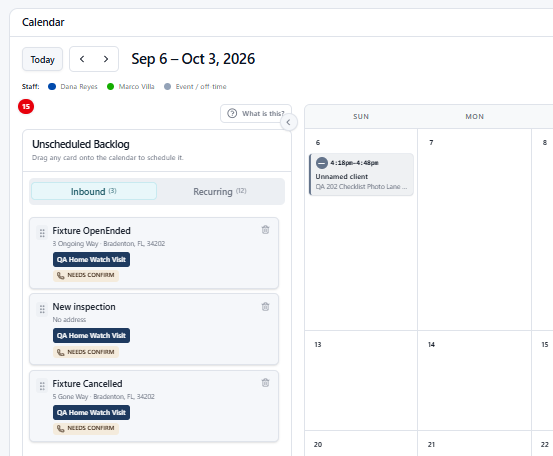Collapse the Unscheduled Backlog panel chevron
This screenshot has width=553, height=456.
288,122
